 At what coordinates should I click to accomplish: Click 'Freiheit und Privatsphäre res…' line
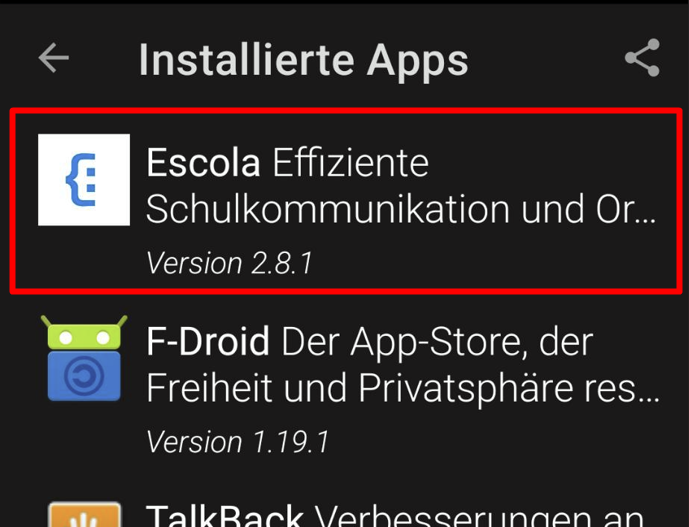point(403,388)
